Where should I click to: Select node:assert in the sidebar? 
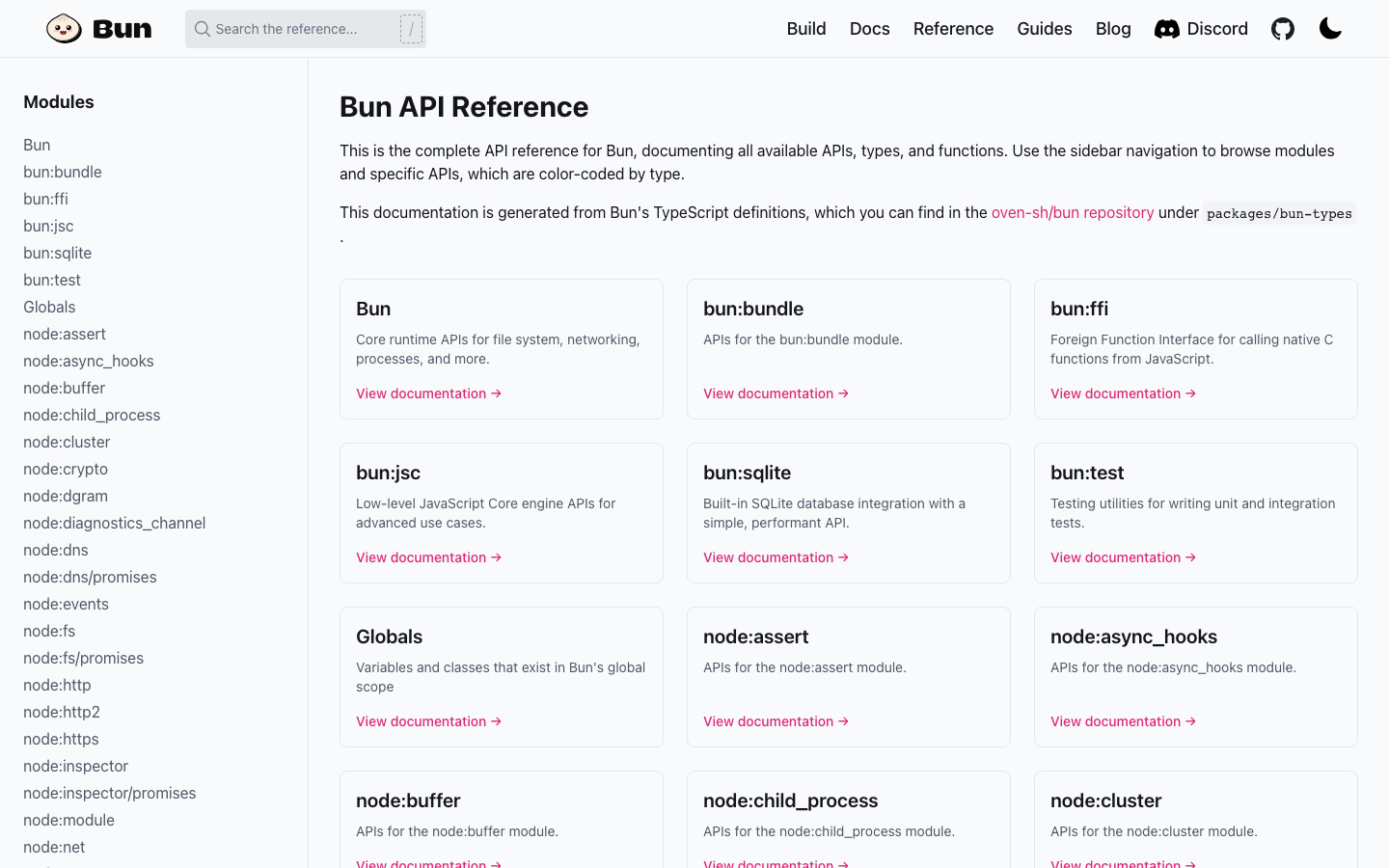tap(65, 334)
